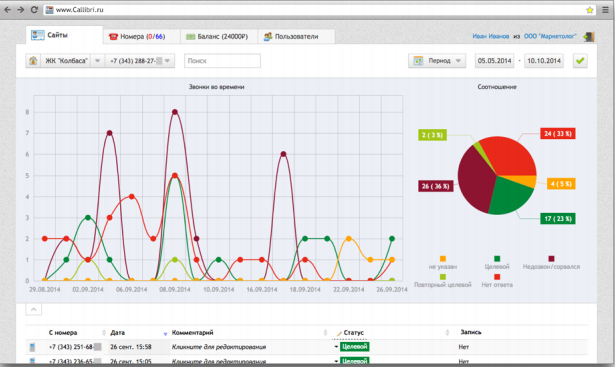615x367 pixels.
Task: Bookmark page with the star icon
Action: [x=590, y=10]
